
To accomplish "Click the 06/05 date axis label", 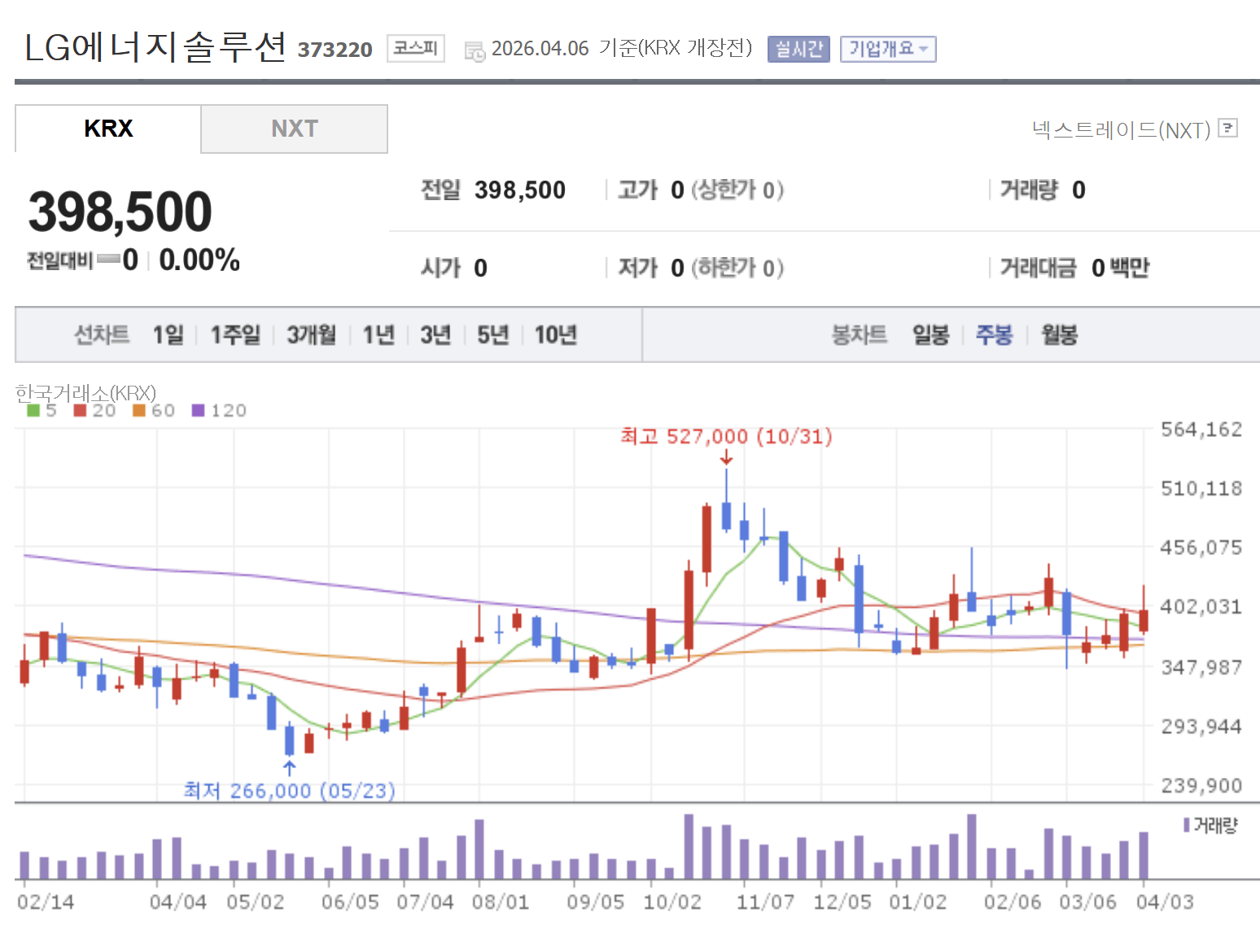I will click(x=350, y=902).
